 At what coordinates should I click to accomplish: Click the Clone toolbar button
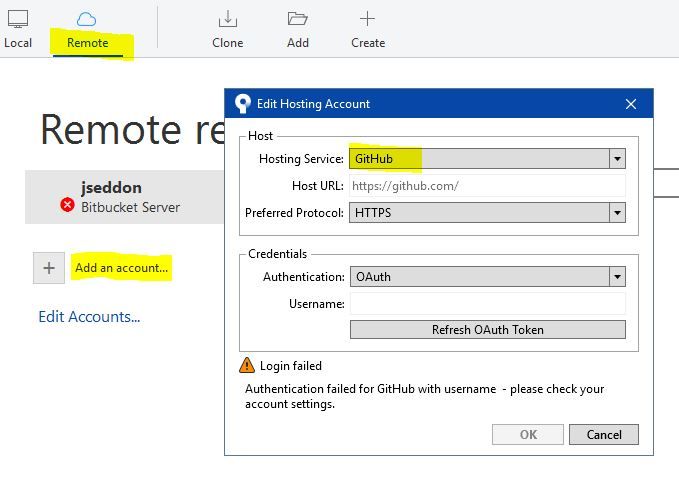coord(227,29)
